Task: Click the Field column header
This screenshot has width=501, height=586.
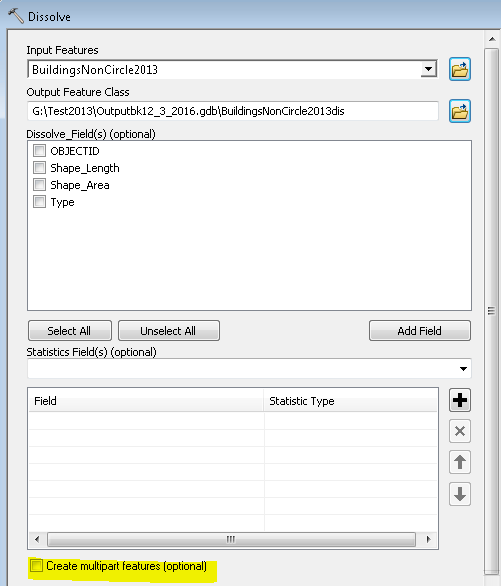Action: point(146,401)
